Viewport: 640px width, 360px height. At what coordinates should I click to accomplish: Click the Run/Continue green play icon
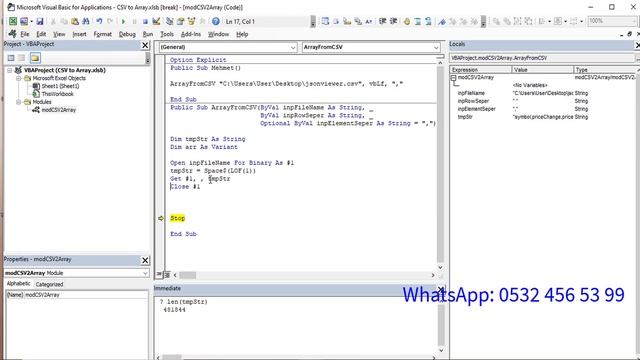click(123, 21)
